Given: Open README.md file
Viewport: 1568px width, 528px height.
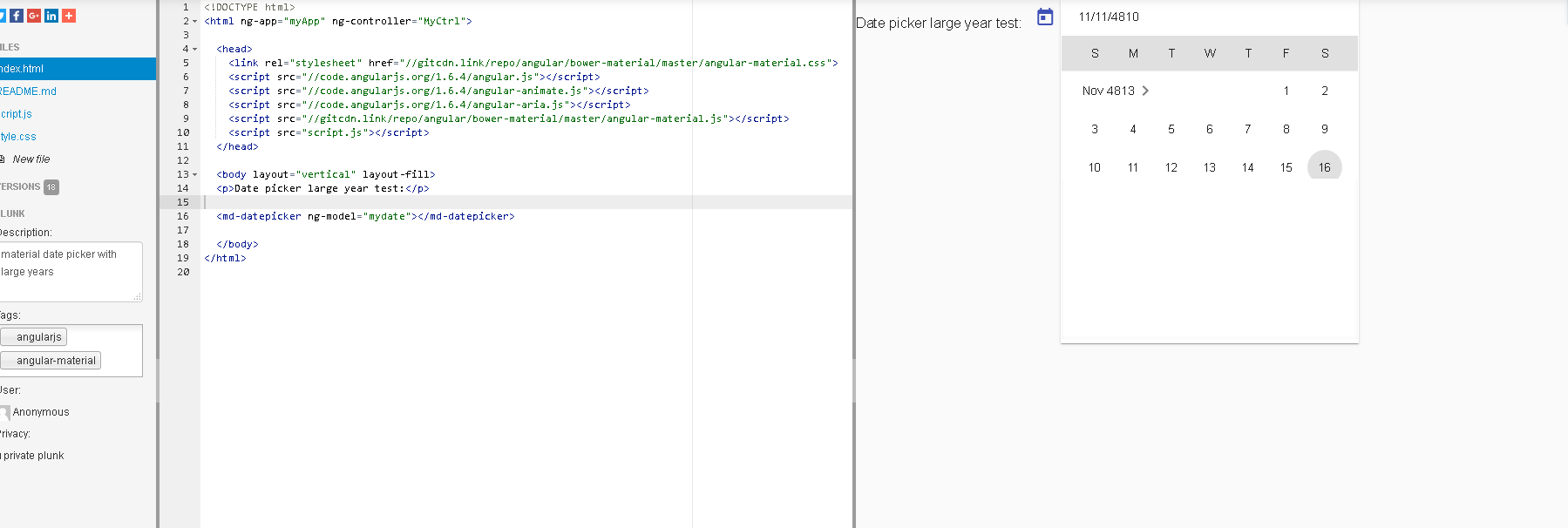Looking at the screenshot, I should point(28,91).
